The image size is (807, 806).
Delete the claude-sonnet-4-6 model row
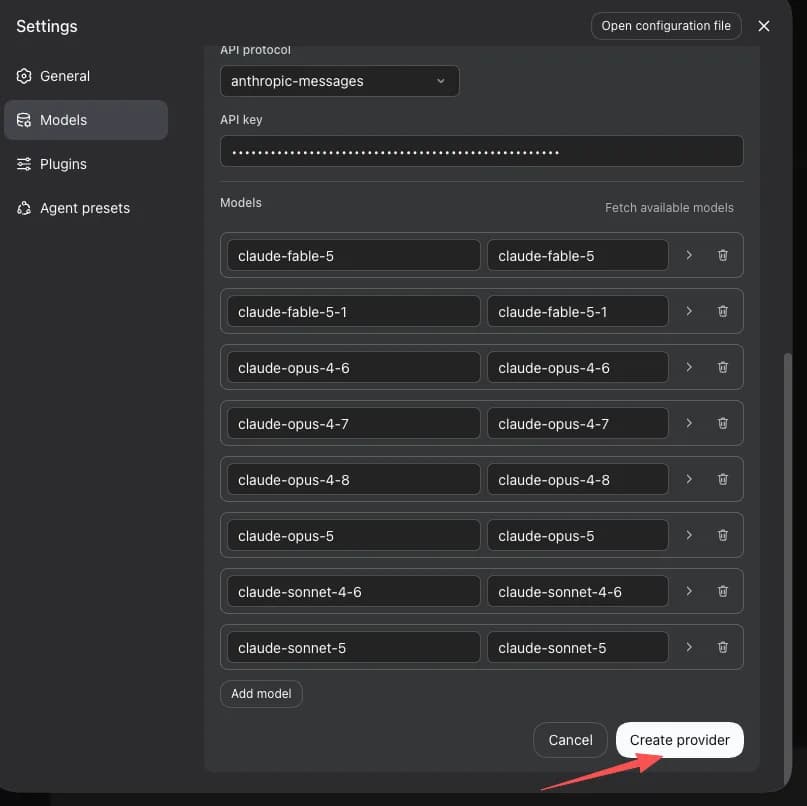[723, 591]
